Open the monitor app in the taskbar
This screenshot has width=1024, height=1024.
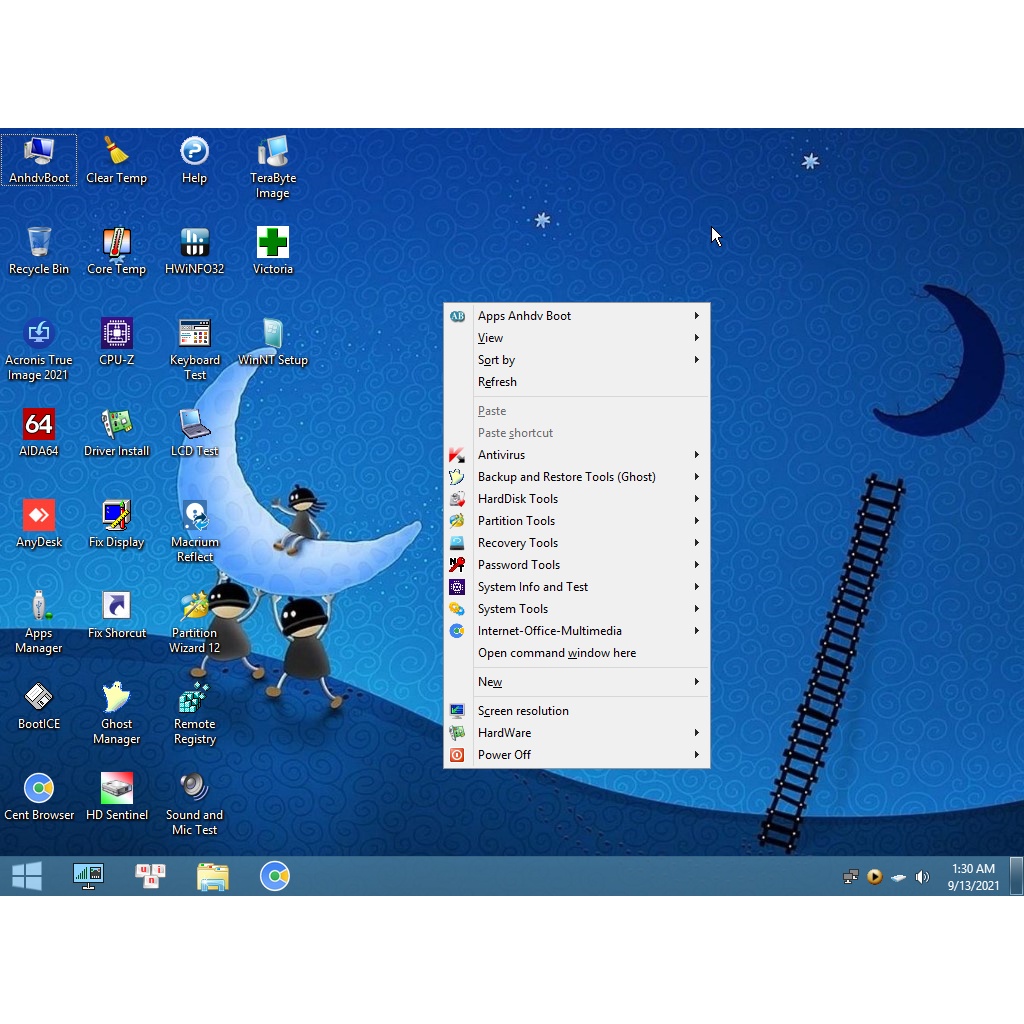pos(88,876)
